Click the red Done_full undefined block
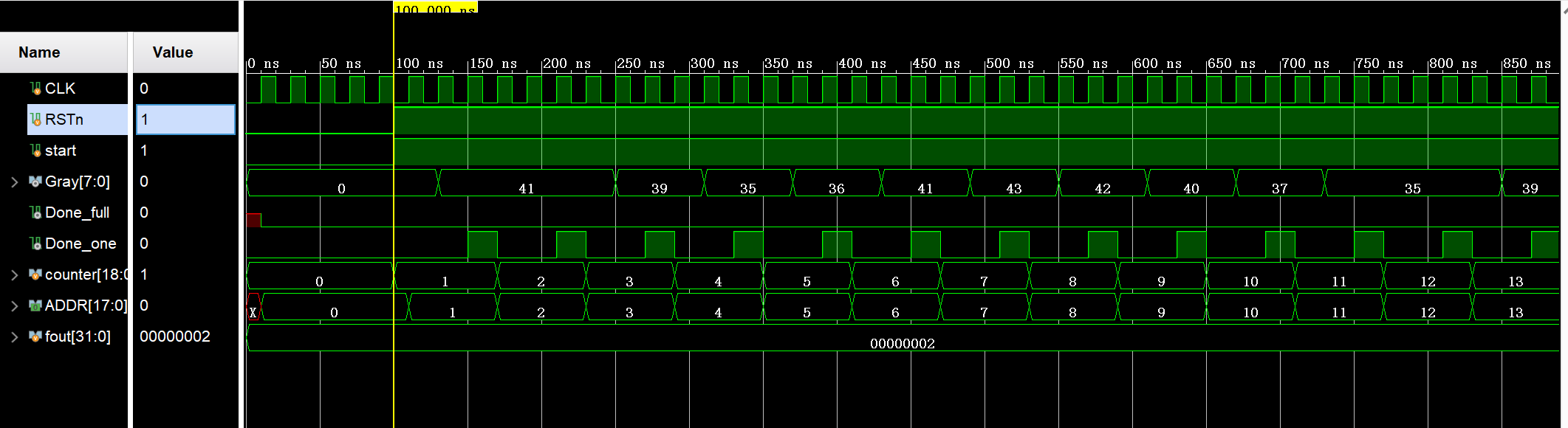Viewport: 1568px width, 428px height. point(253,220)
